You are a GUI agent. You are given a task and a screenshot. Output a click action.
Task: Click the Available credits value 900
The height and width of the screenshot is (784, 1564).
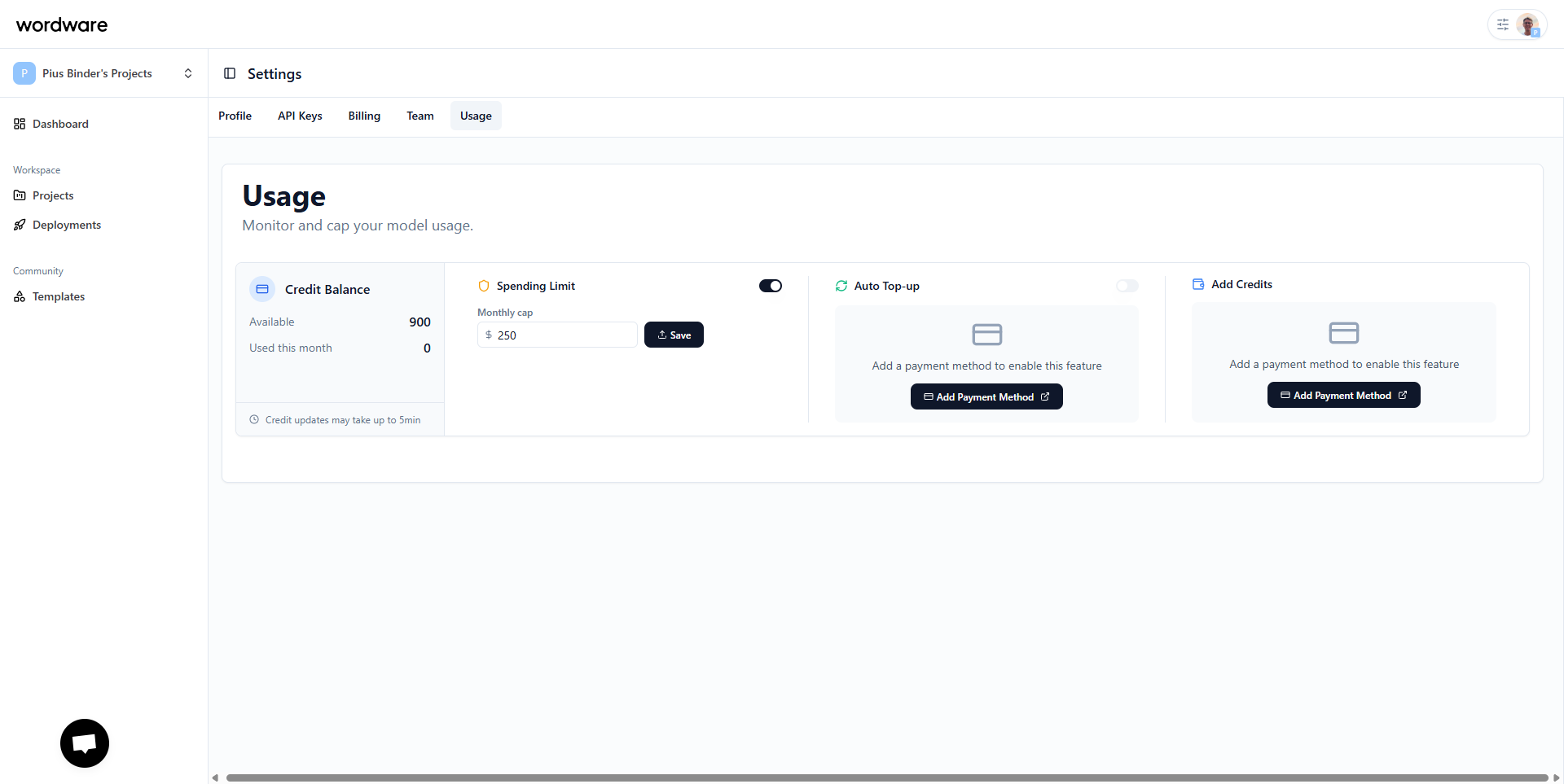(420, 322)
